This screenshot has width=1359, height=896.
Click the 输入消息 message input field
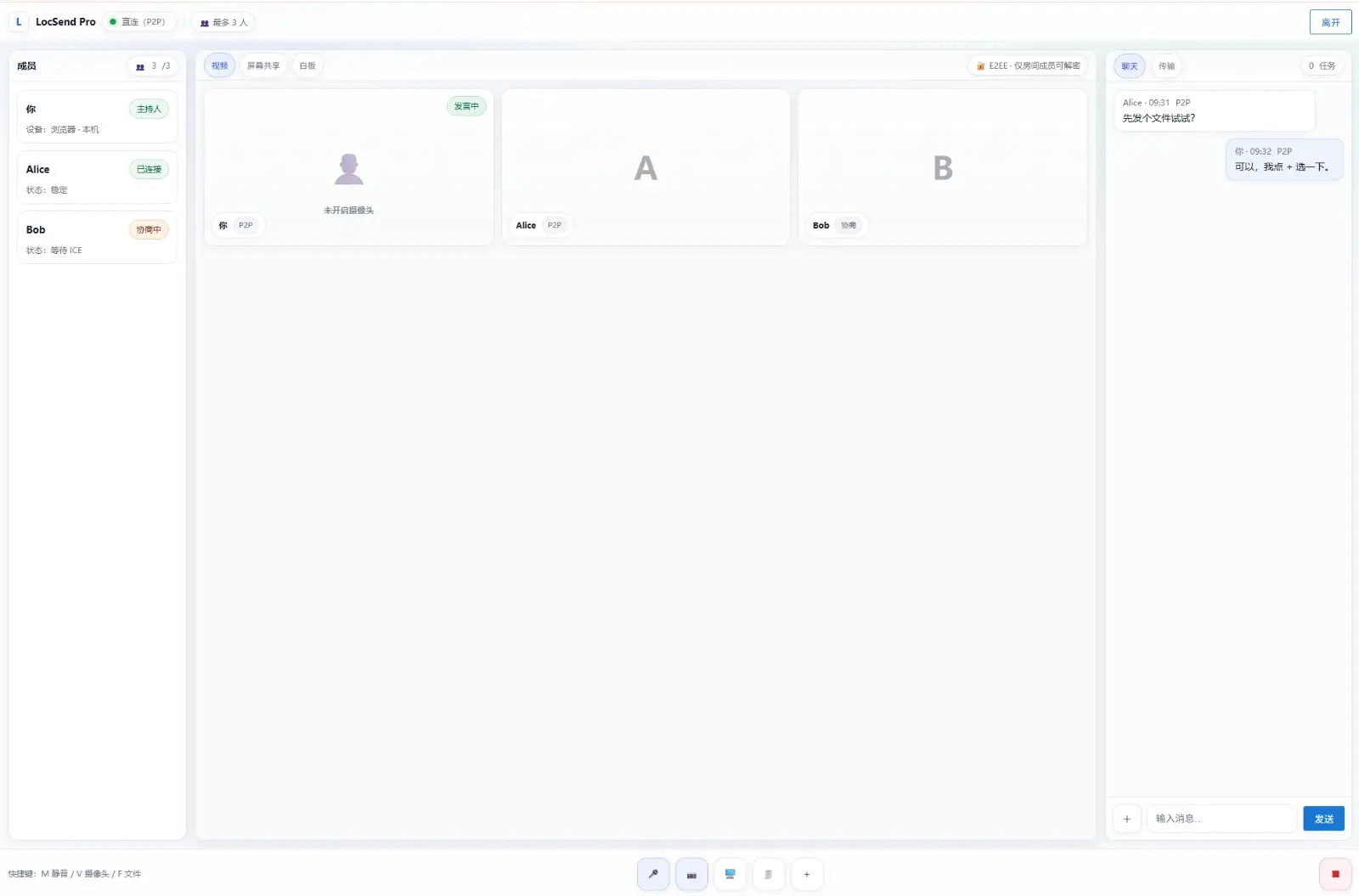click(x=1221, y=819)
